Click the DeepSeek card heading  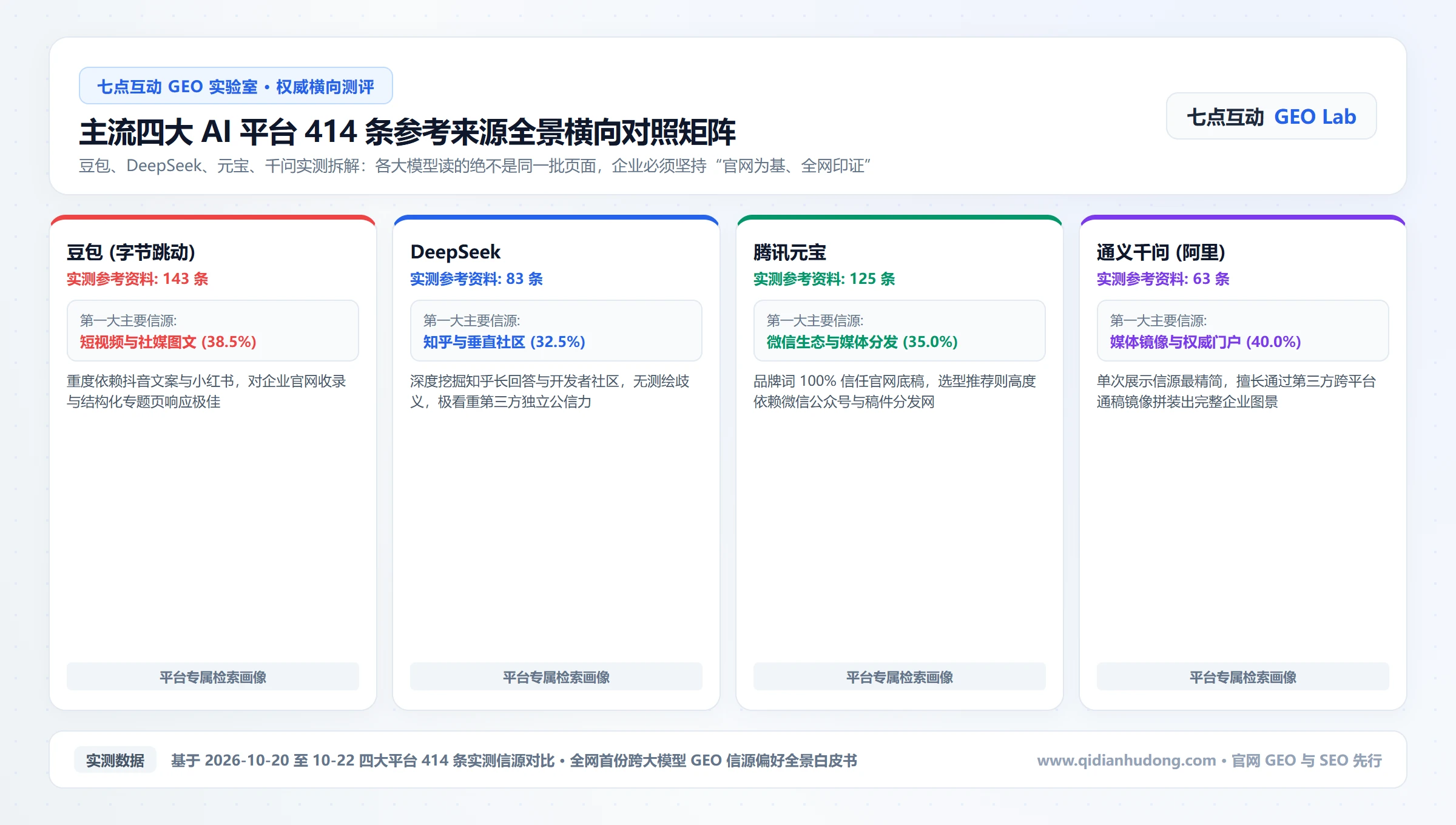coord(456,252)
